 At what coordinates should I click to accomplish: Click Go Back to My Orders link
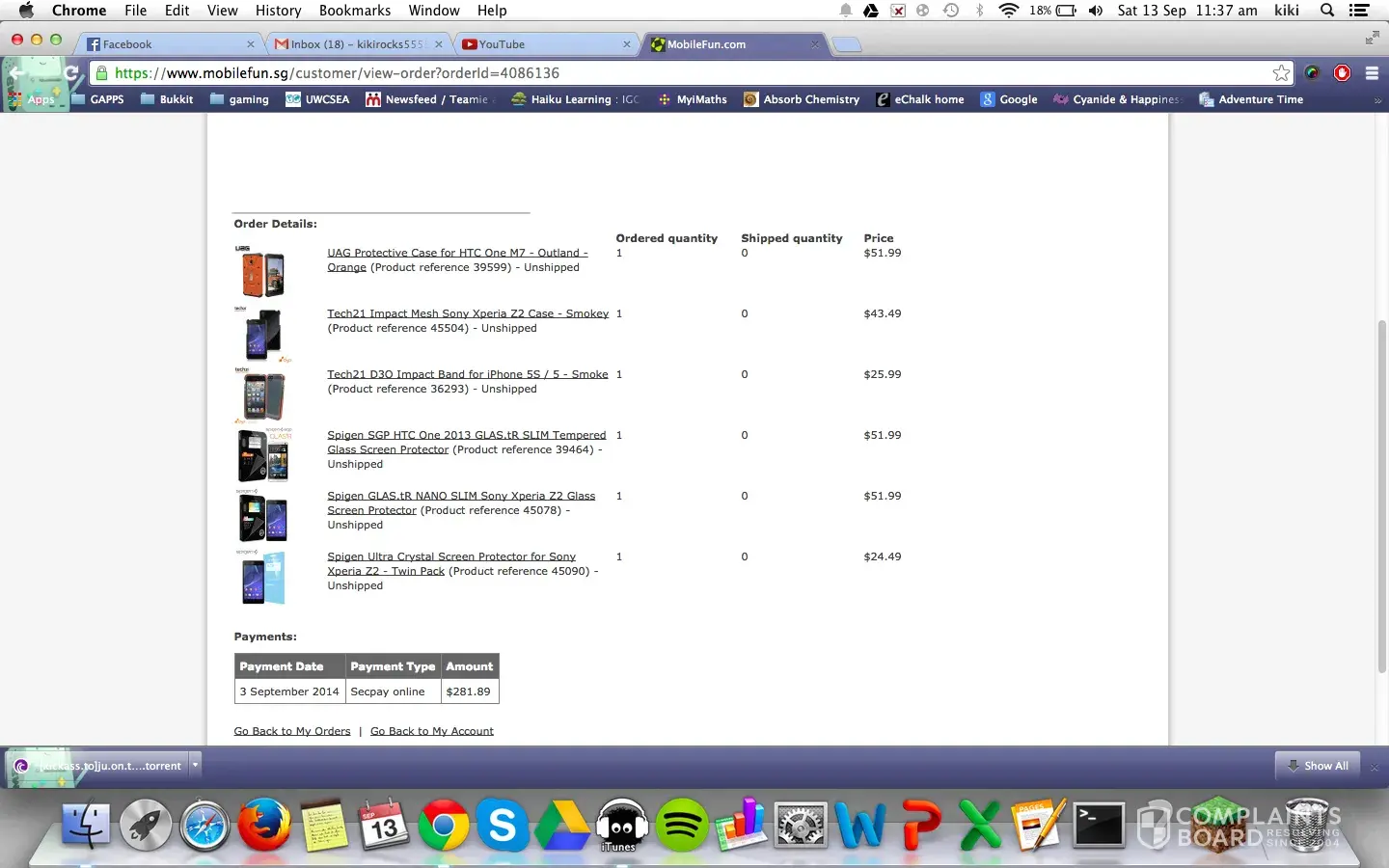(291, 731)
